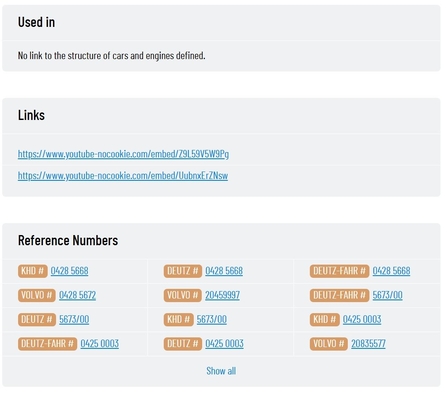The height and width of the screenshot is (400, 448).
Task: Open DEUTZ-FAHR reference number 0428 5668
Action: [391, 271]
